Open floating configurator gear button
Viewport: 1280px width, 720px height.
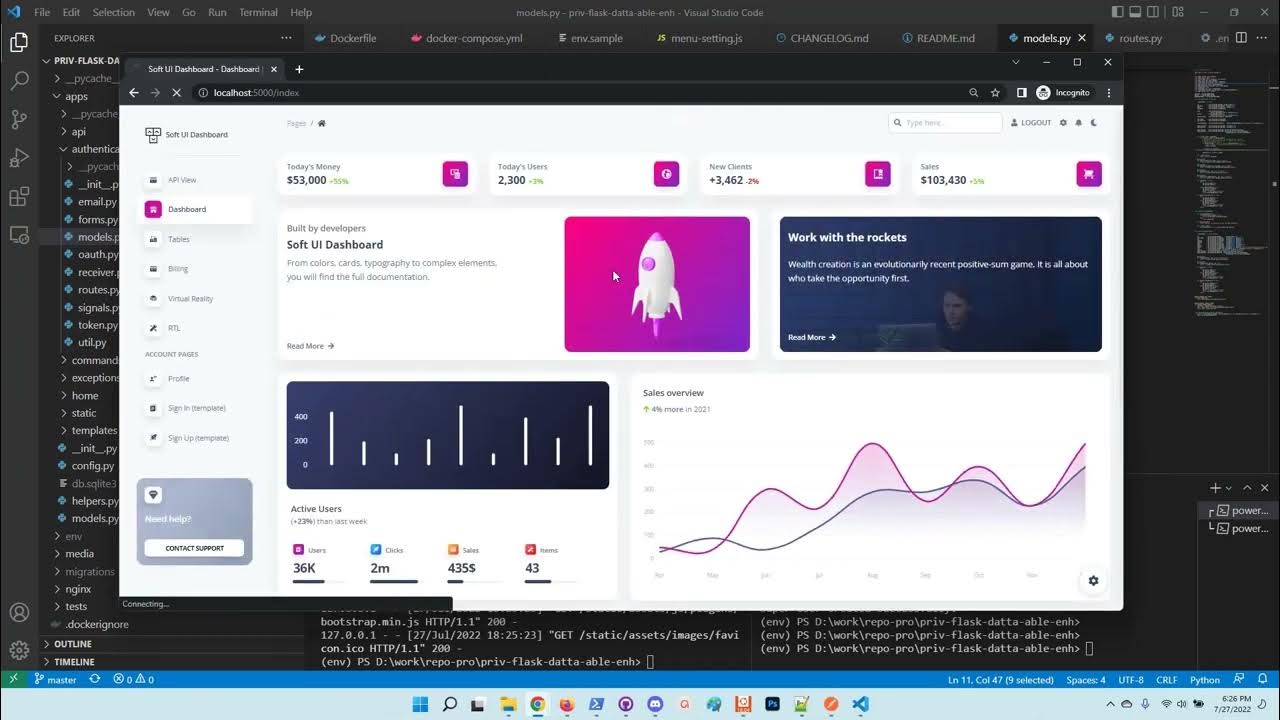pos(1093,580)
